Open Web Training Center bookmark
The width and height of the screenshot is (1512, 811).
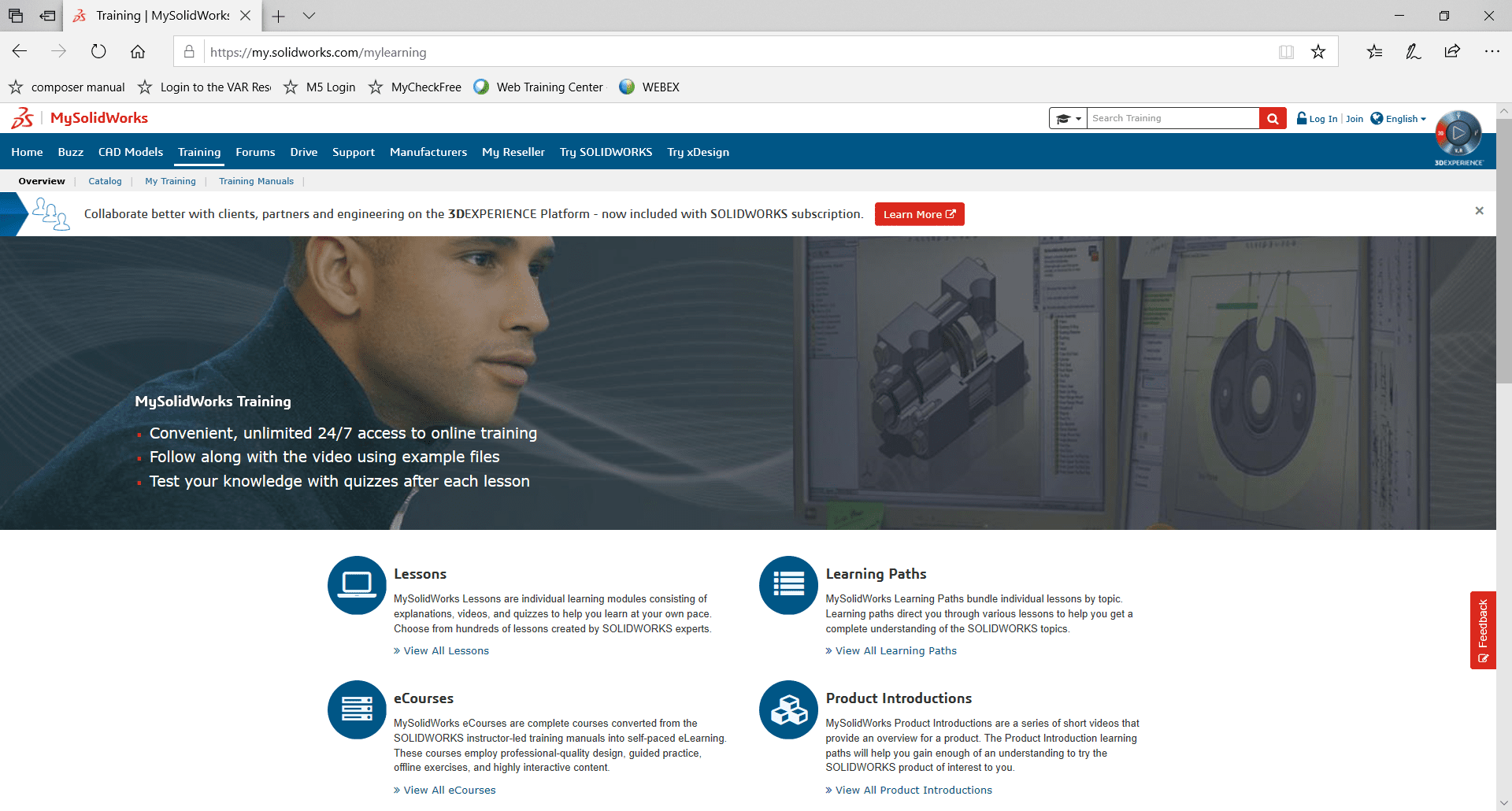539,87
